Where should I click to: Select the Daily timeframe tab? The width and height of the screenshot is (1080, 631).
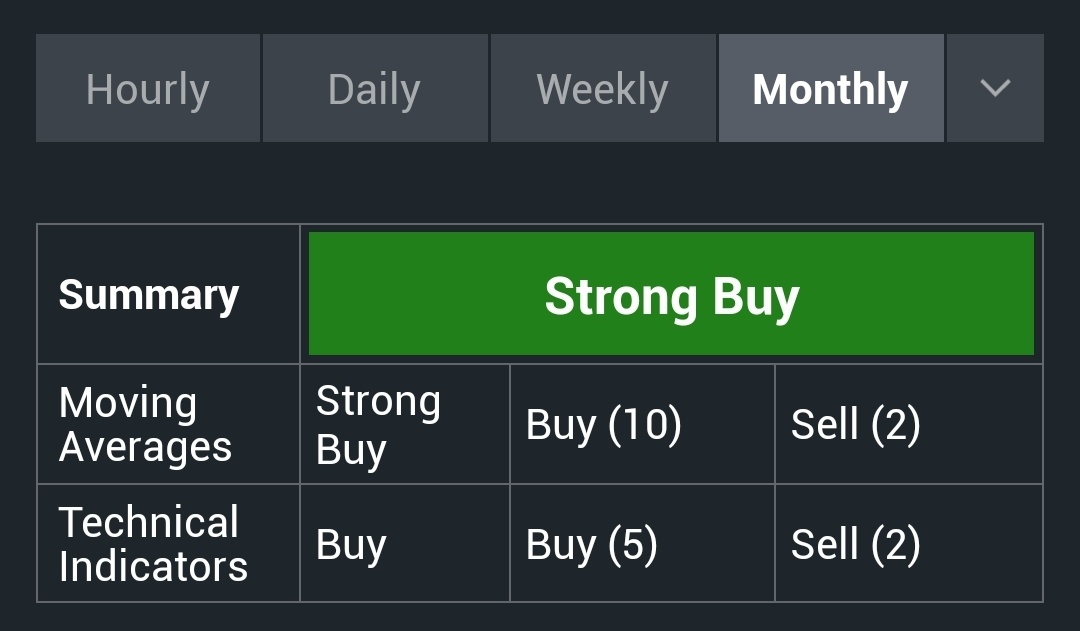point(375,88)
